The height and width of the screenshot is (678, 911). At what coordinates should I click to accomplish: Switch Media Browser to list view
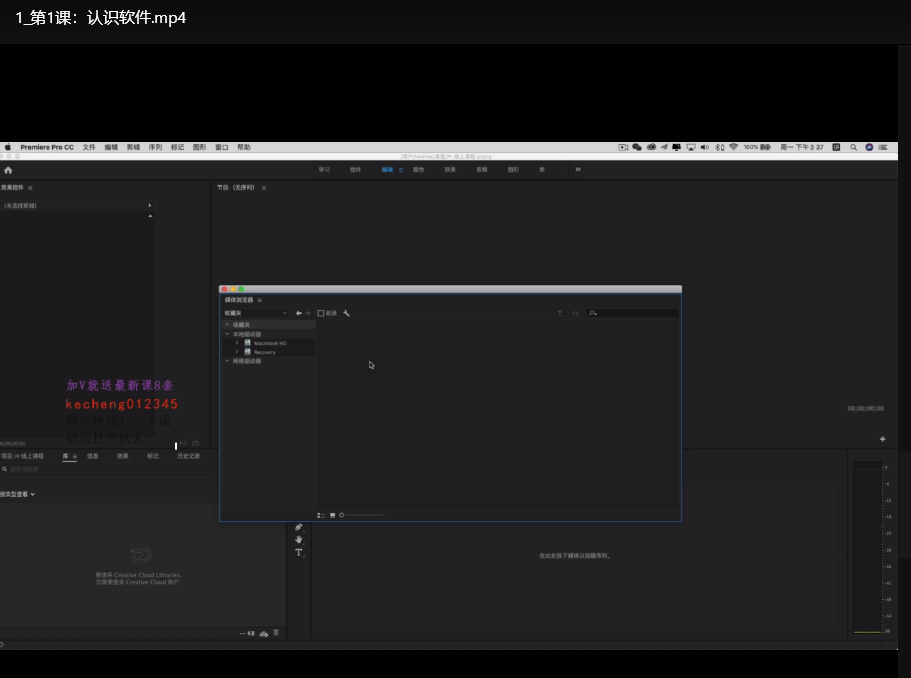tap(321, 515)
